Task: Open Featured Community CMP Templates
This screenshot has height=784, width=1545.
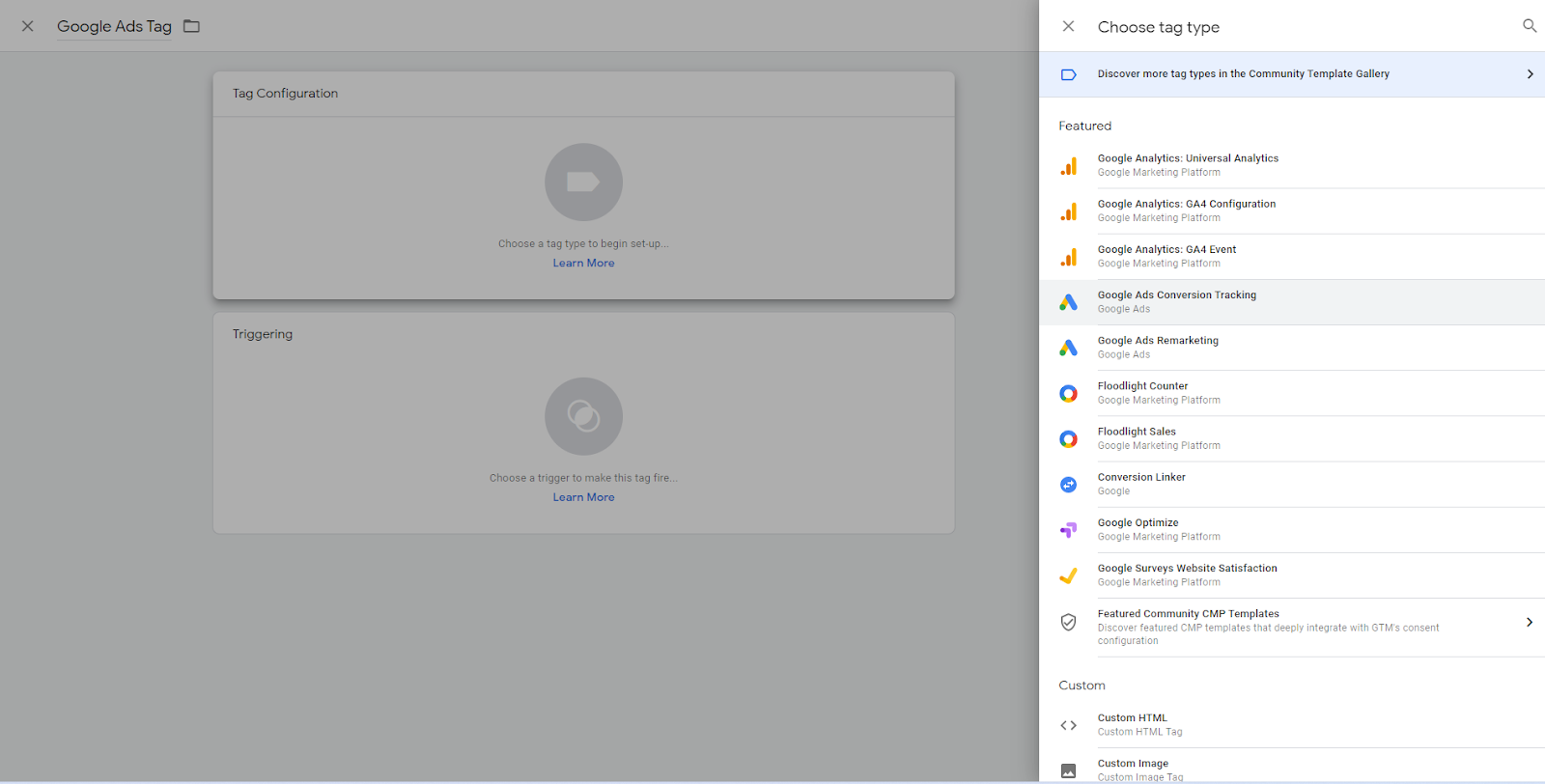Action: click(1292, 628)
